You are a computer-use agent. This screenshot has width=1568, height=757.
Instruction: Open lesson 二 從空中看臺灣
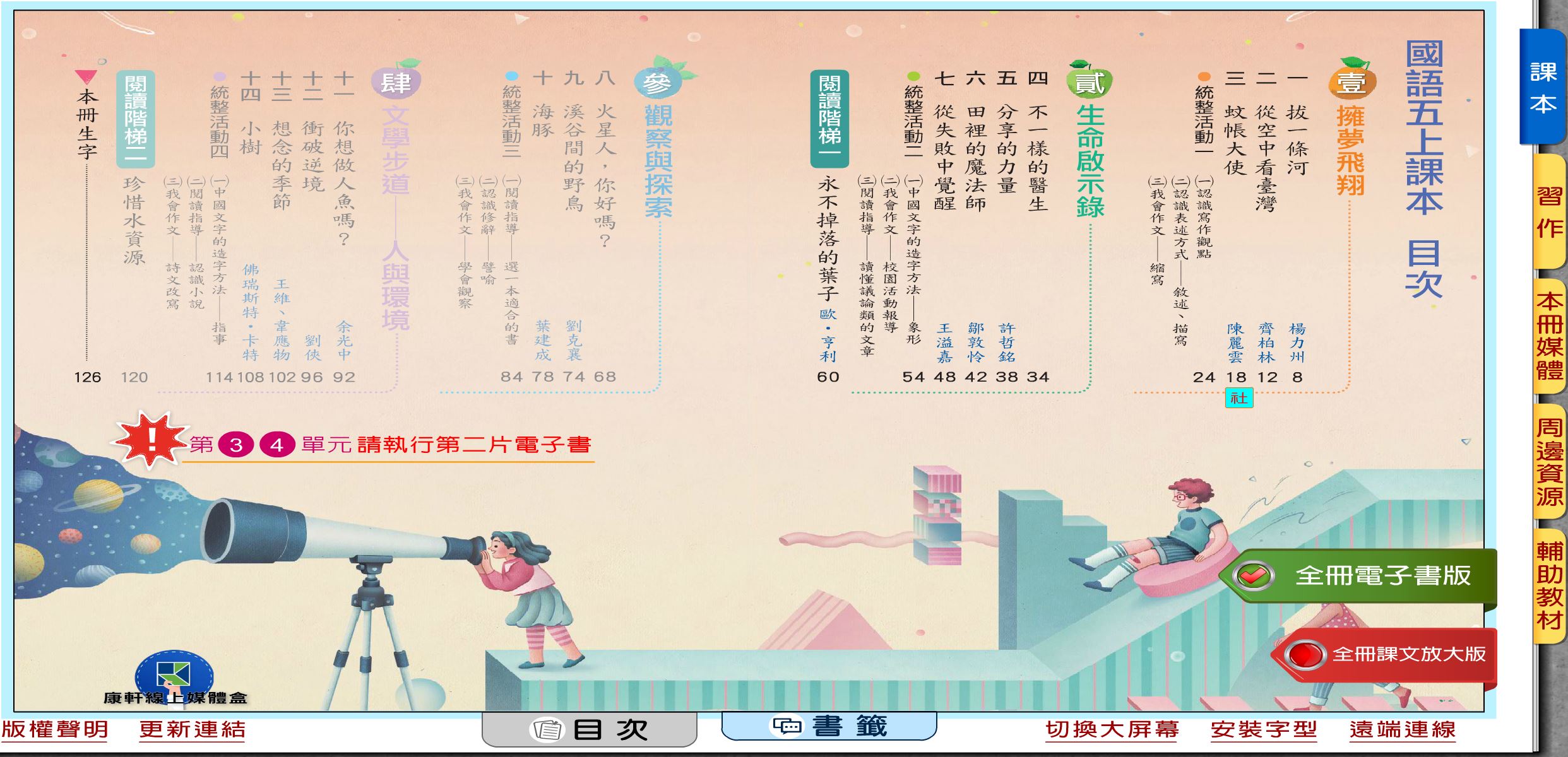1266,141
